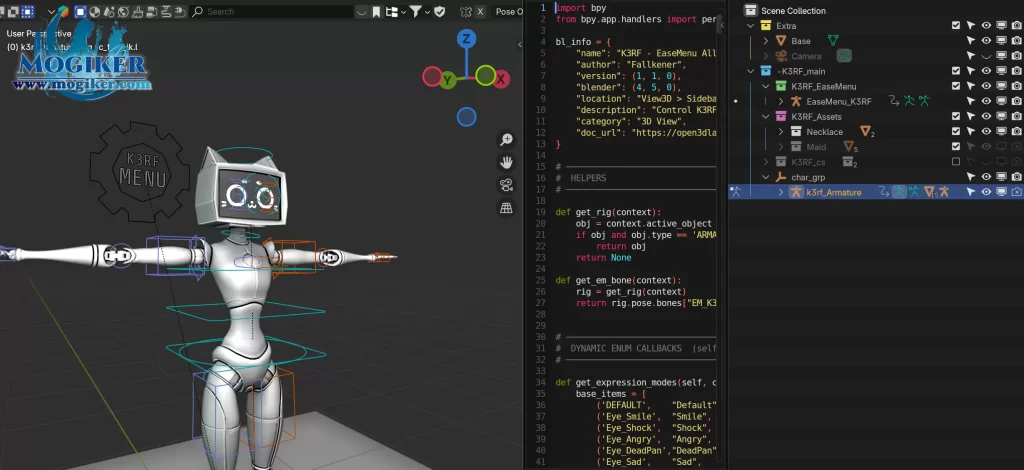
Task: Click 'def get_rig(context):' in code
Action: click(609, 212)
